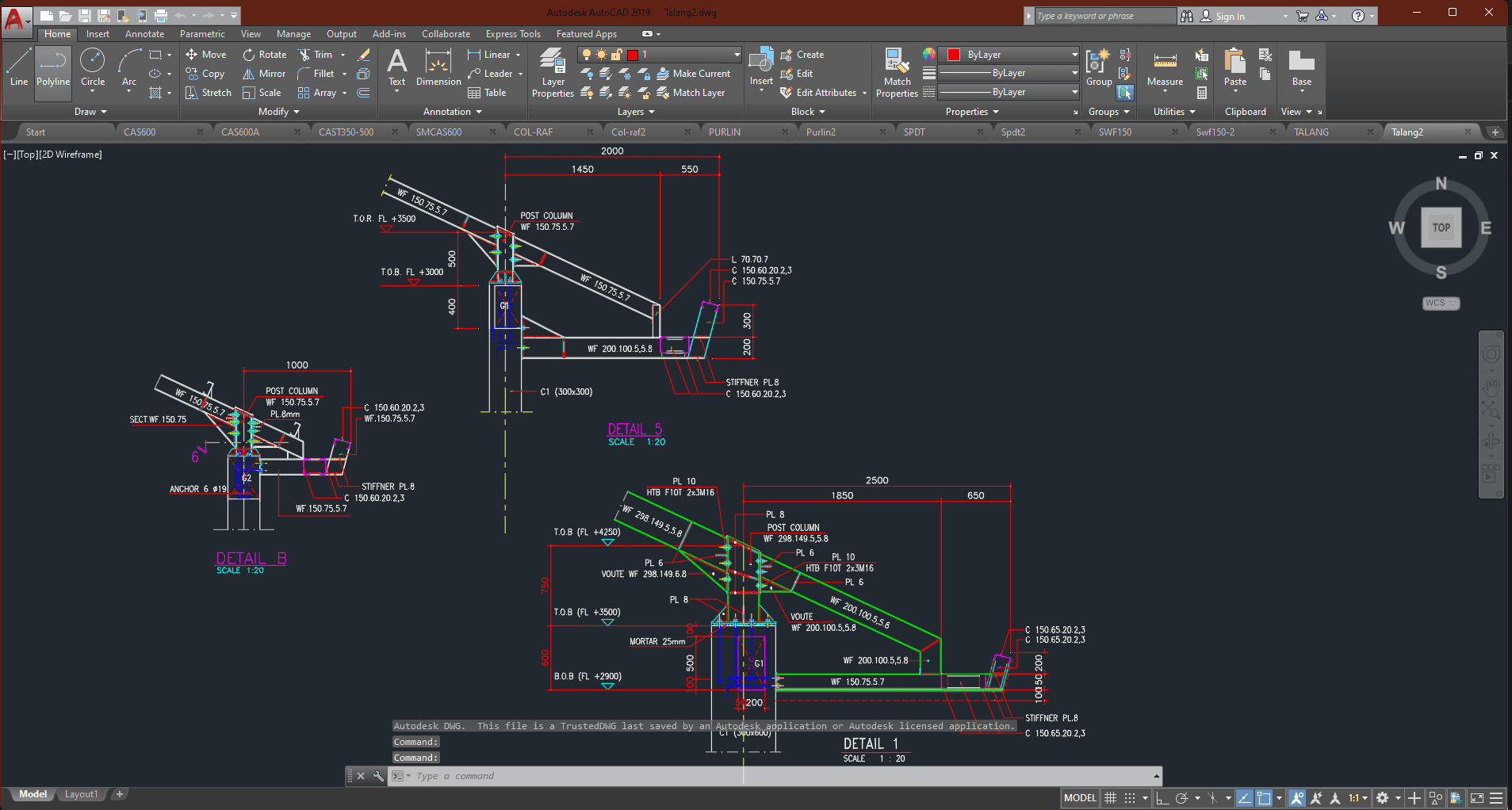Switch to the PURLIN drawing tab

[725, 132]
